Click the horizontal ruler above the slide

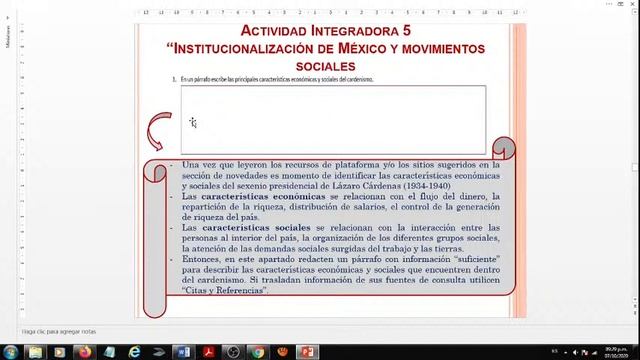(330, 13)
